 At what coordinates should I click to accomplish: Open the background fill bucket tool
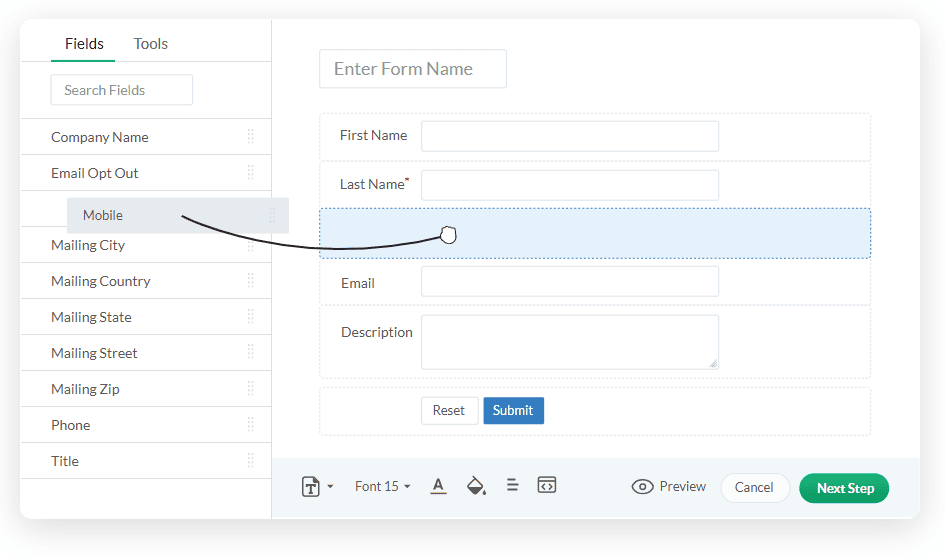[x=476, y=486]
